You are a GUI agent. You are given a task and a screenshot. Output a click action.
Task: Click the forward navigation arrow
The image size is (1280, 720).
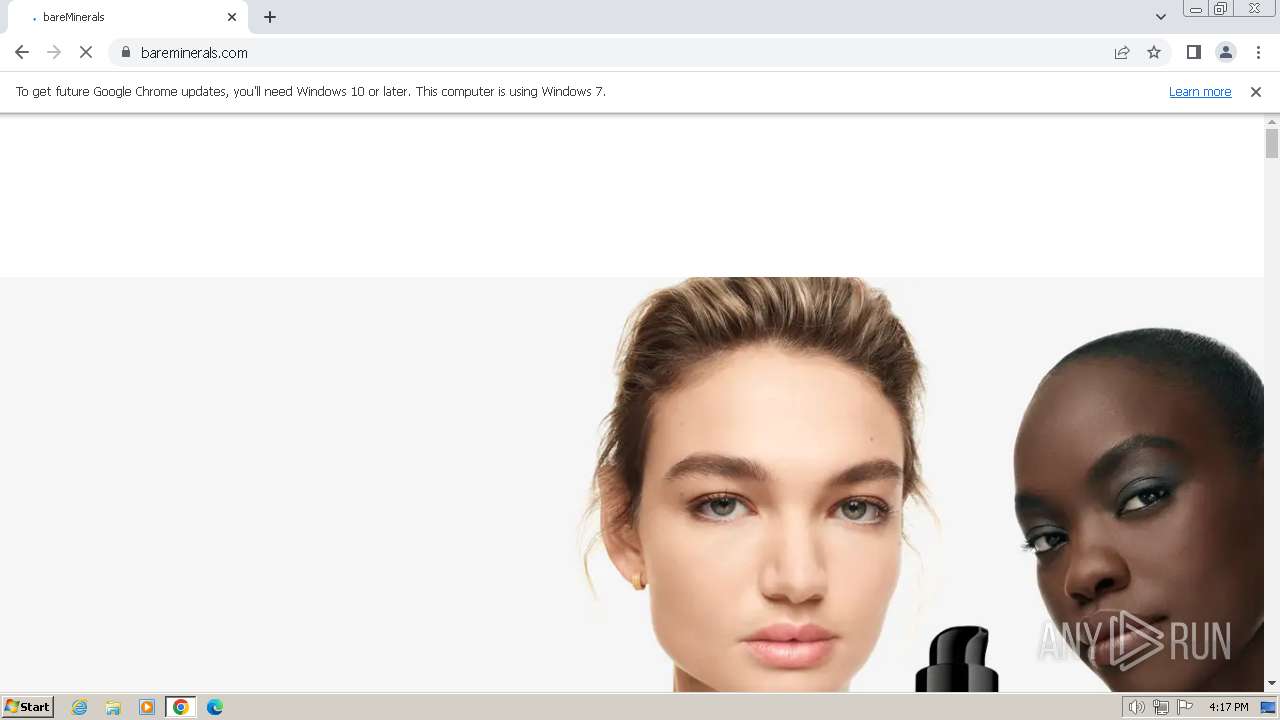coord(54,53)
